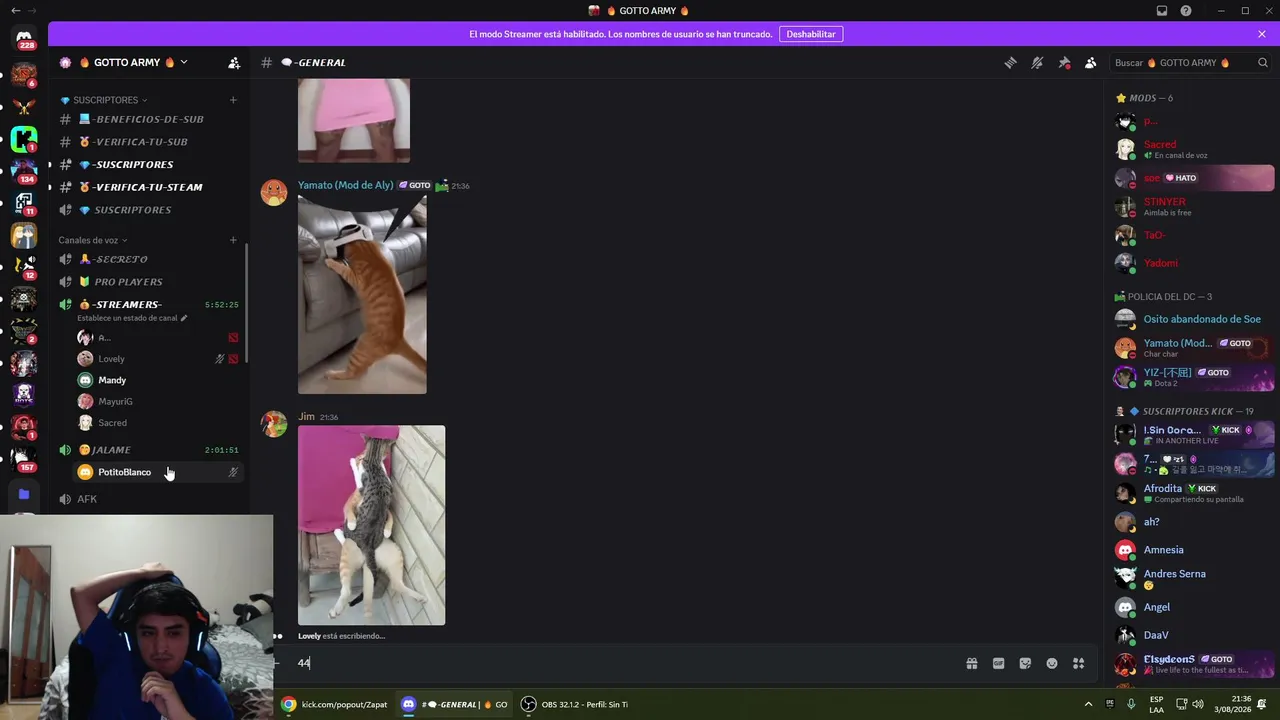
Task: Open the emoji picker
Action: [x=1052, y=663]
